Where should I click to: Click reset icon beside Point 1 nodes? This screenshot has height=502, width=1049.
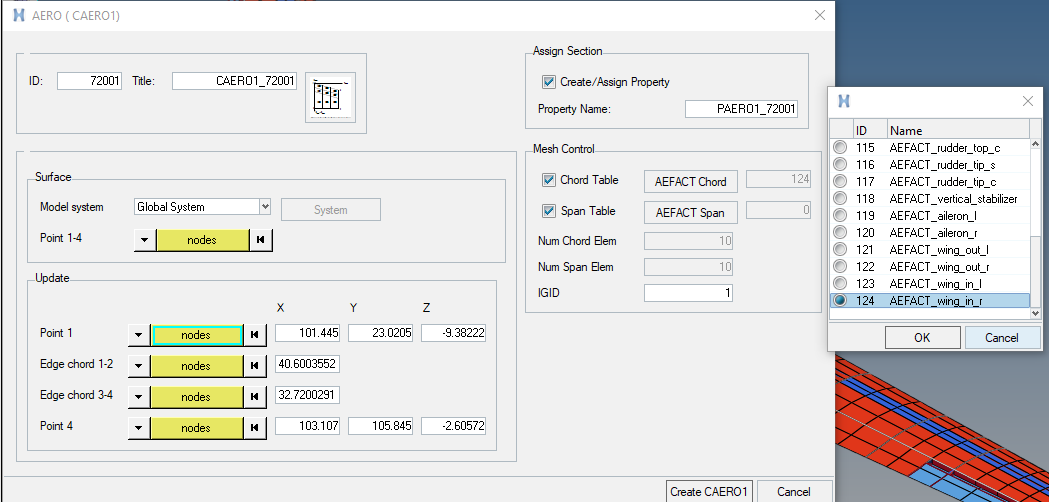pos(255,335)
